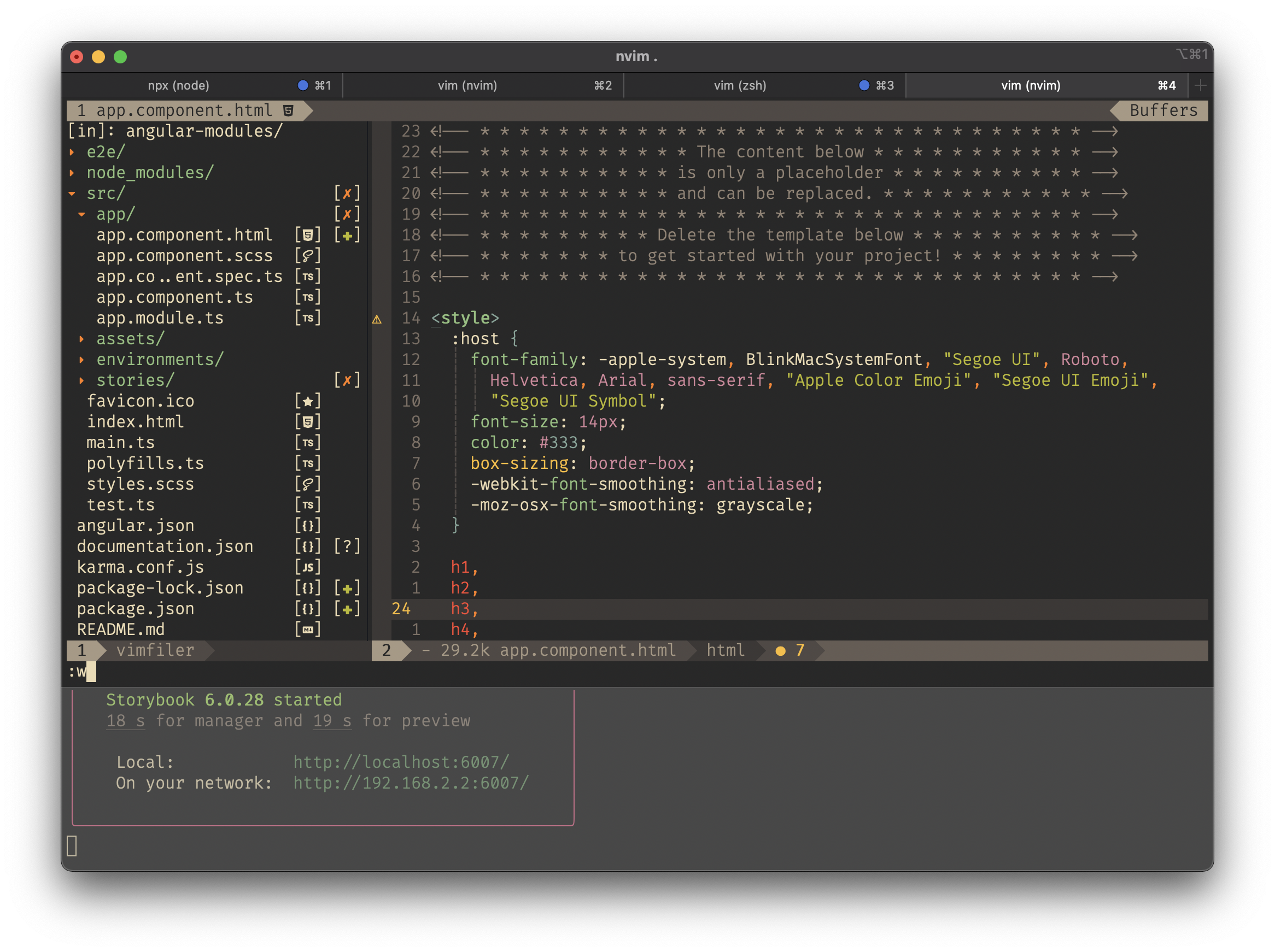This screenshot has width=1275, height=952.
Task: Click the TypeScript icon next to app.module.ts
Action: point(308,318)
